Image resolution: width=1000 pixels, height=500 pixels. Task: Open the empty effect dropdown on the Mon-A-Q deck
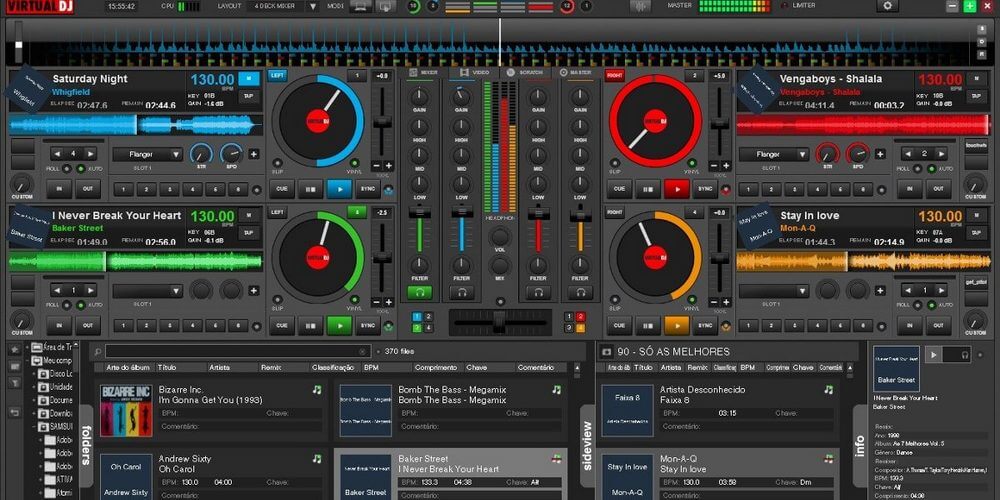[x=774, y=291]
